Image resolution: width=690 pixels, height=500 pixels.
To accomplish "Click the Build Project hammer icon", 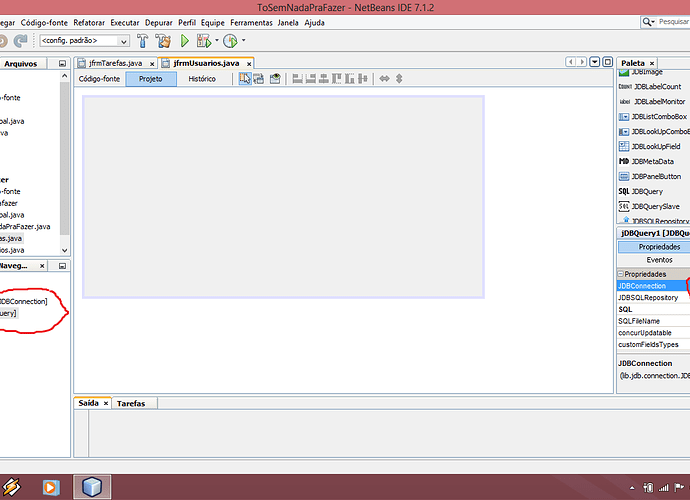I will [x=143, y=41].
